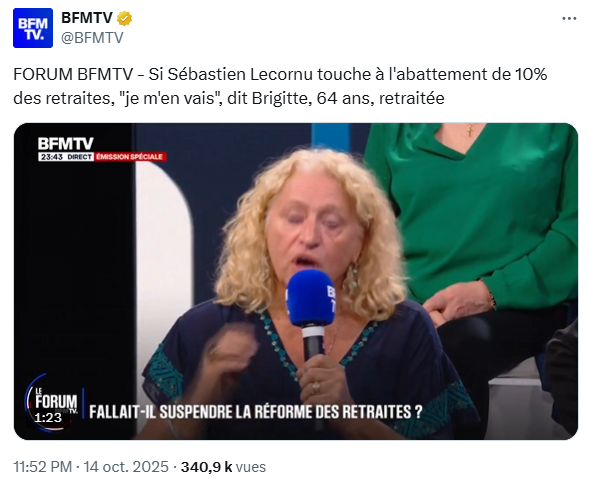Open the 11:52 PM timestamp link

coord(43,467)
